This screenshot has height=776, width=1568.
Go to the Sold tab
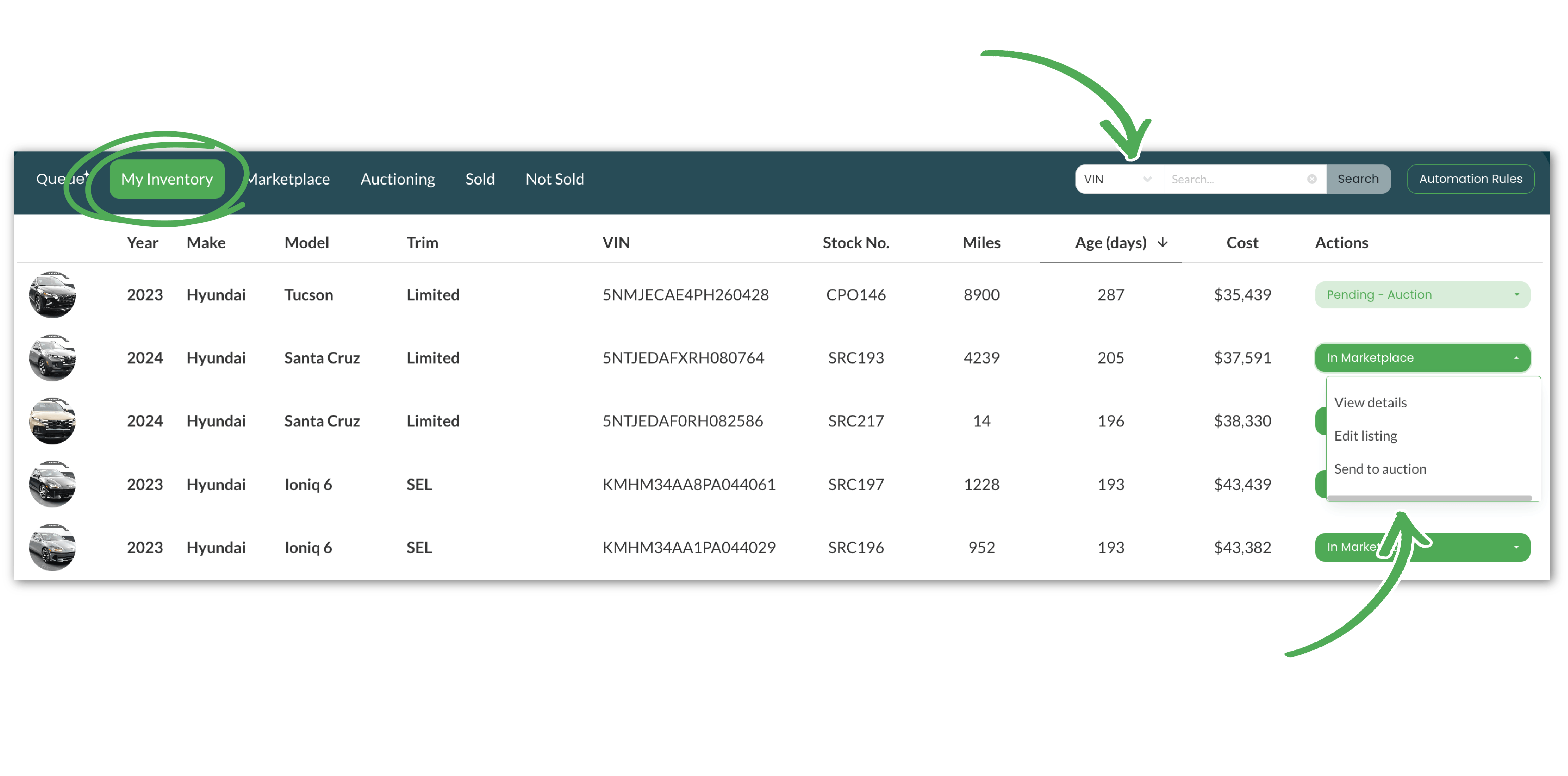point(480,179)
